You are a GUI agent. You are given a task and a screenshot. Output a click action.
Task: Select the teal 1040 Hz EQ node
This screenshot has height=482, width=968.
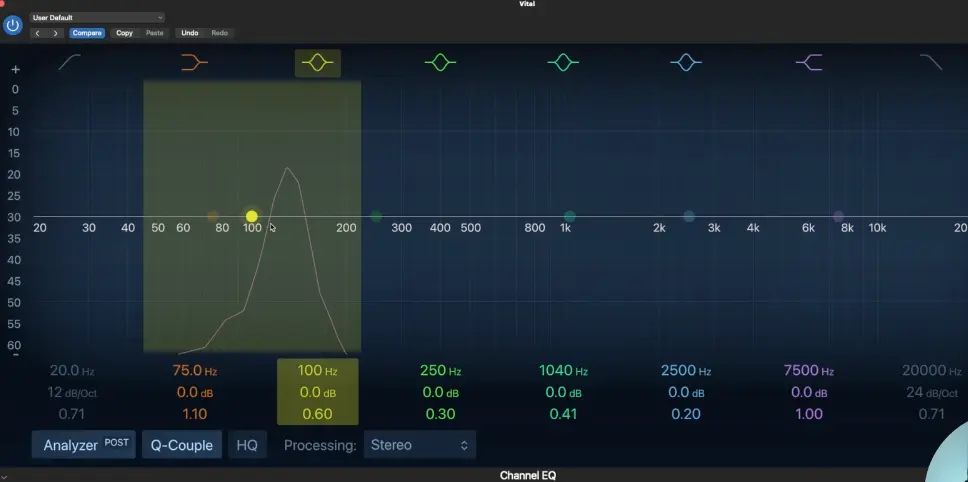[x=570, y=217]
